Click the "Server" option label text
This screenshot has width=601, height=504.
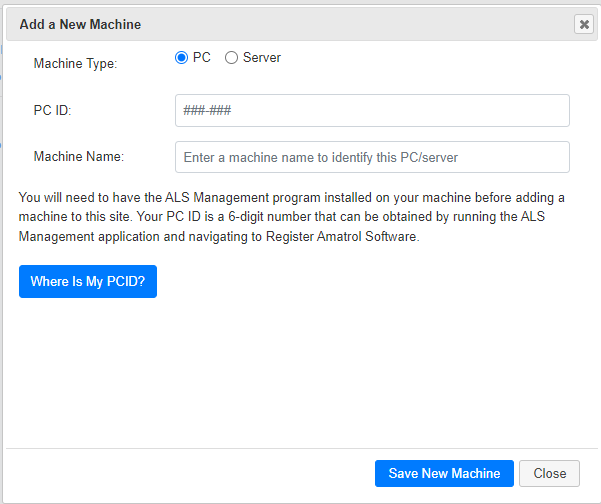click(x=262, y=57)
